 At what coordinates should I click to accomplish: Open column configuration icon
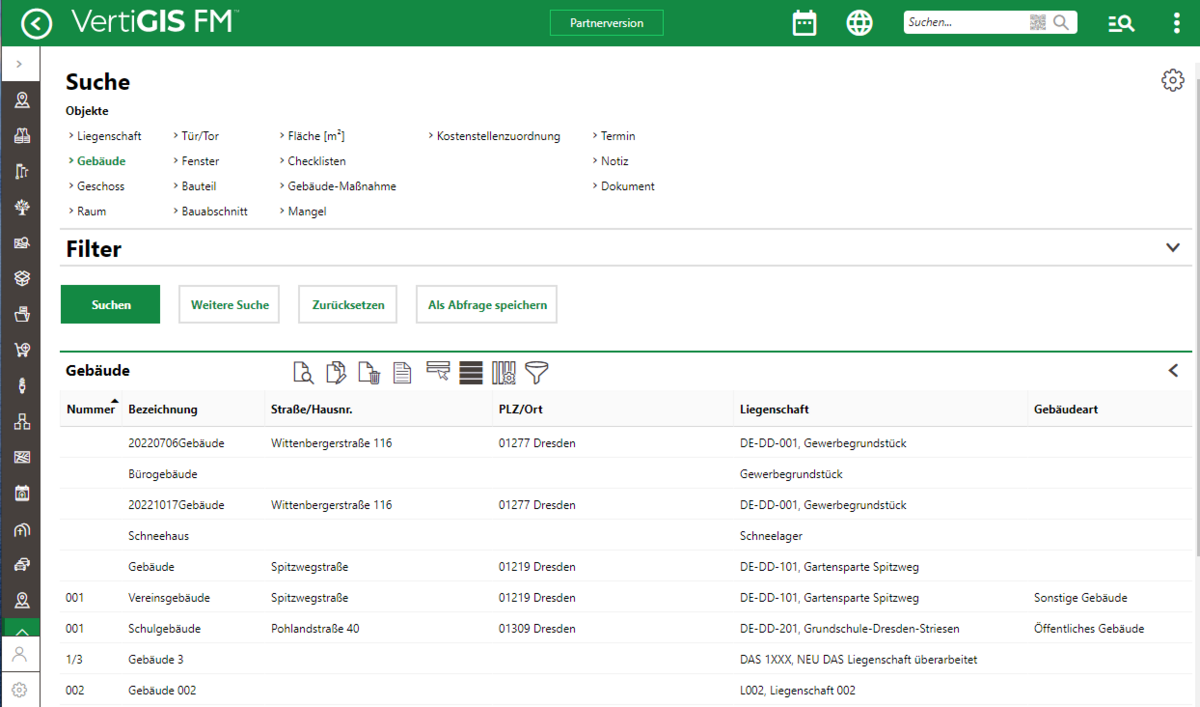coord(504,373)
